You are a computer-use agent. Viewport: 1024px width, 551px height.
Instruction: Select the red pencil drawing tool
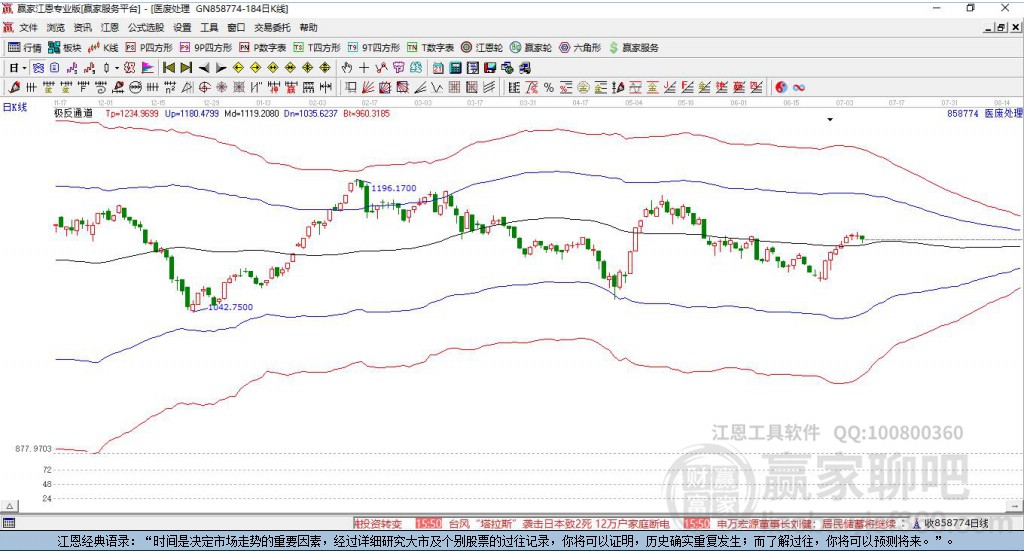point(14,87)
